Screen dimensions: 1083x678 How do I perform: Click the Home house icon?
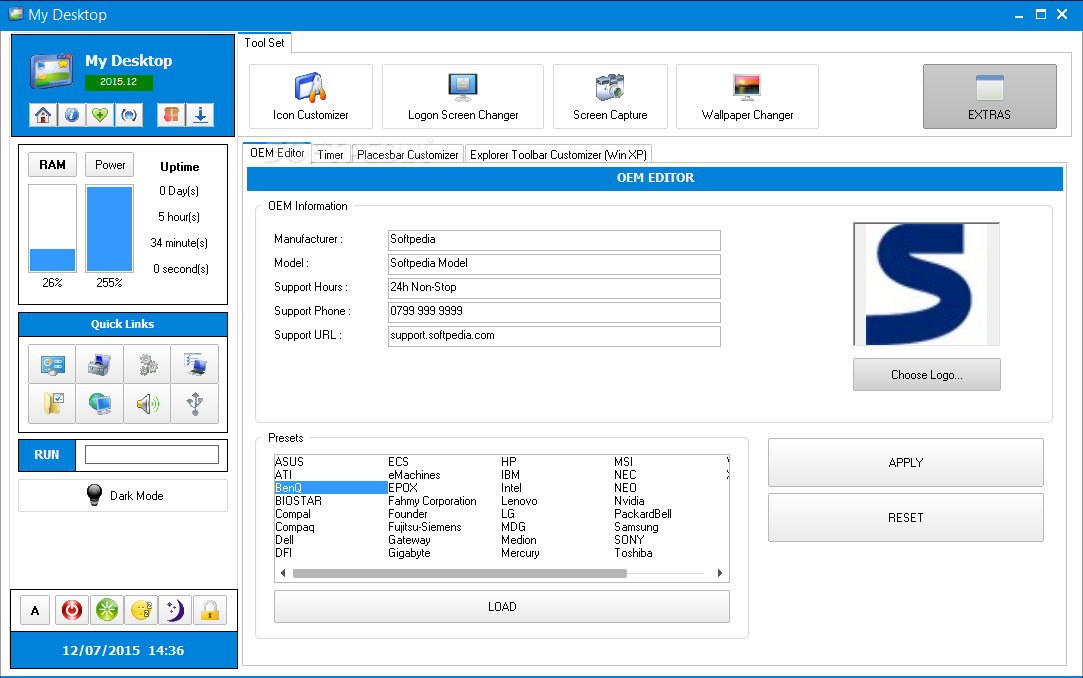pyautogui.click(x=43, y=115)
